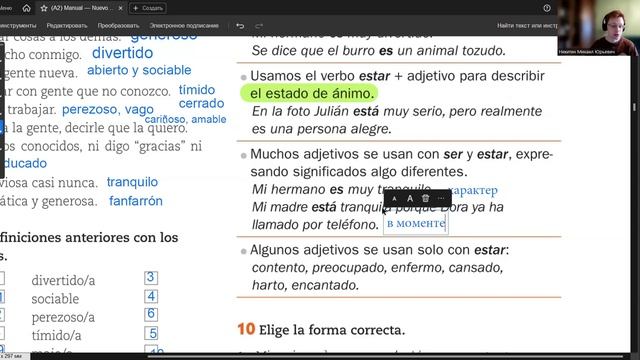640x360 pixels.
Task: Increase font size in floating text toolbar
Action: [410, 198]
